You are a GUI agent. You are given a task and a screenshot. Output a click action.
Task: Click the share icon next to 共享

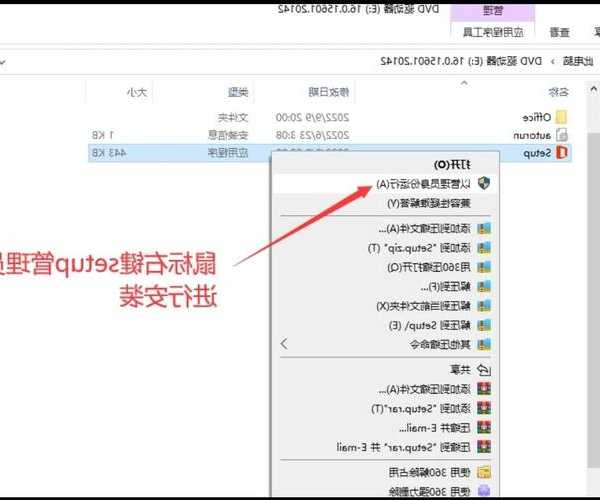point(484,369)
